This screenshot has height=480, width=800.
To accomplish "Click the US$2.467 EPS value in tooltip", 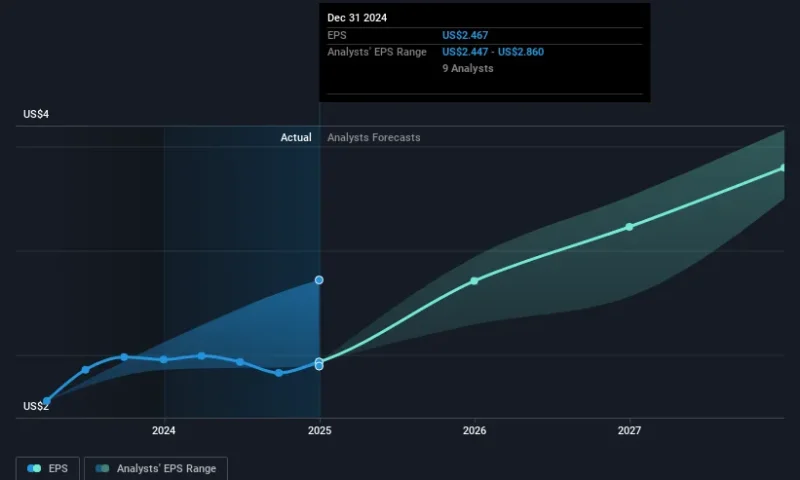I will point(465,35).
